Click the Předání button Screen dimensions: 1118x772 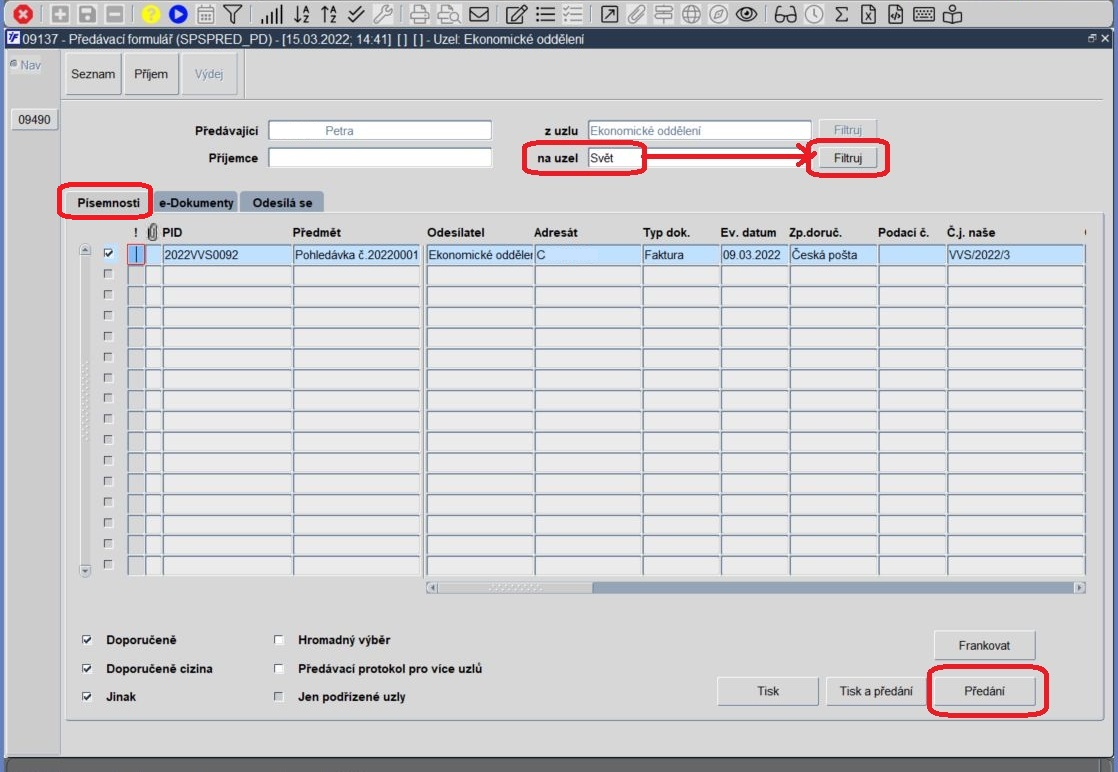coord(984,691)
